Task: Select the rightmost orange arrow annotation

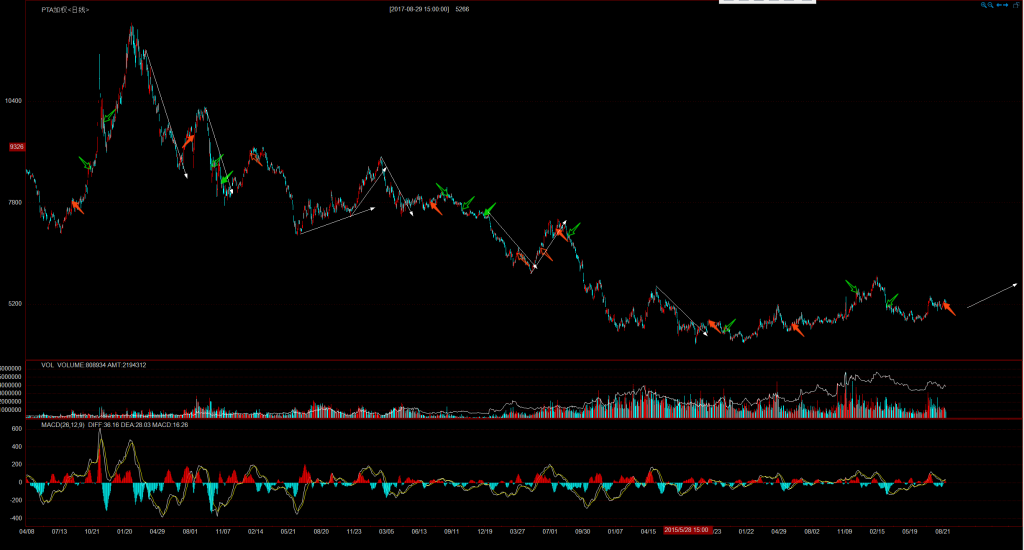Action: point(947,308)
